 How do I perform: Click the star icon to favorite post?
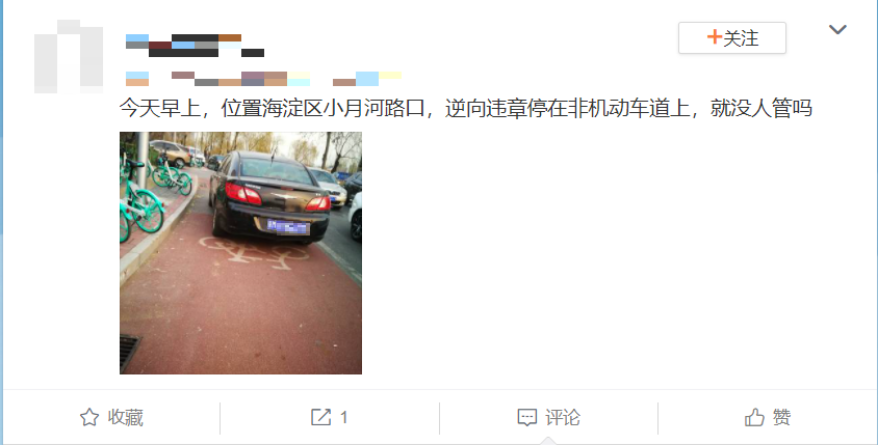89,417
